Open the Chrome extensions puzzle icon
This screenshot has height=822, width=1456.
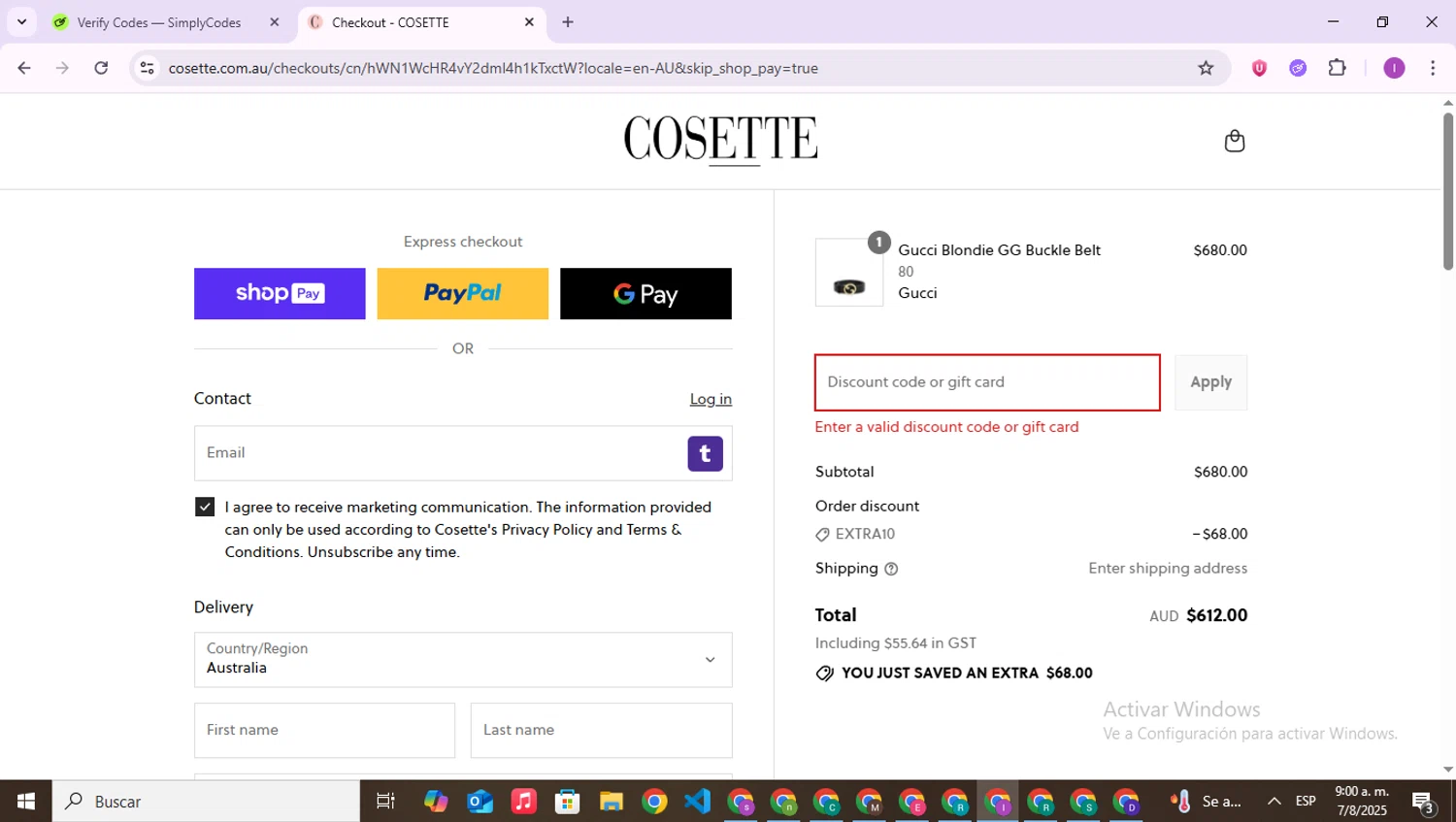tap(1338, 68)
